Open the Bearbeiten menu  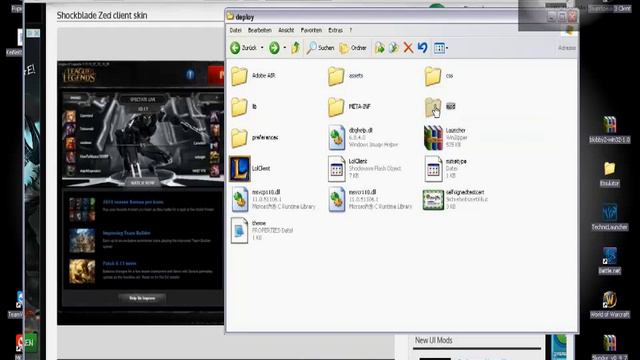click(260, 30)
